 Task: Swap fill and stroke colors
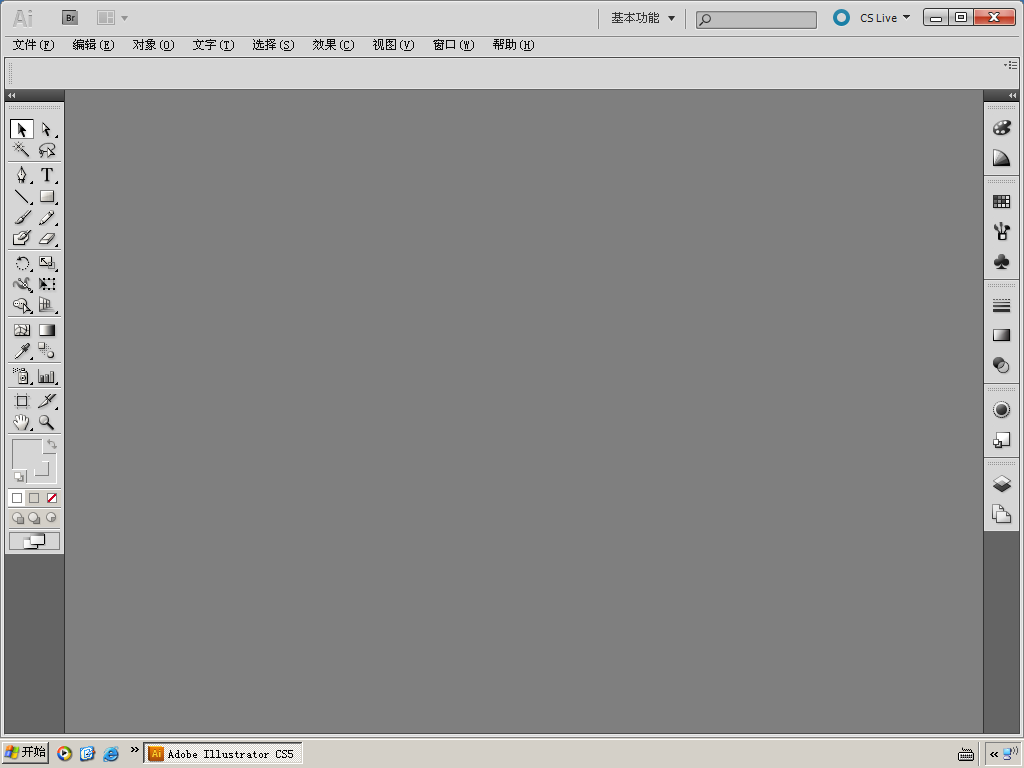tap(52, 444)
